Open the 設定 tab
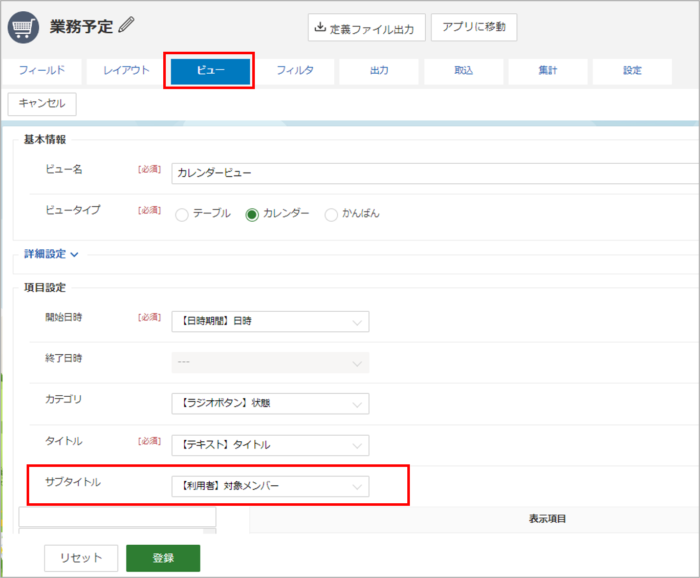The height and width of the screenshot is (578, 700). 632,71
